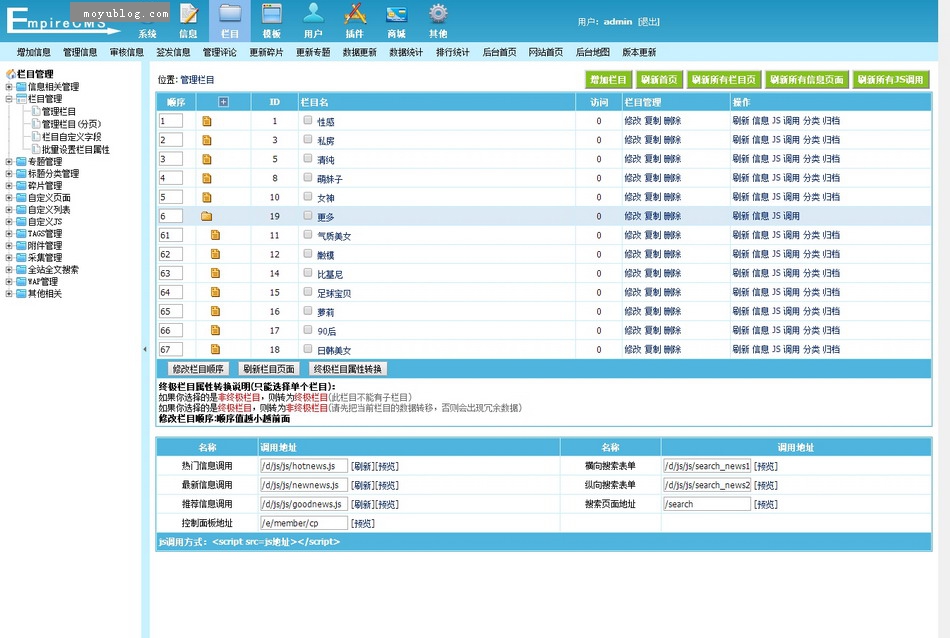Open the 管理评论 menu item
This screenshot has height=638, width=950.
(x=220, y=52)
